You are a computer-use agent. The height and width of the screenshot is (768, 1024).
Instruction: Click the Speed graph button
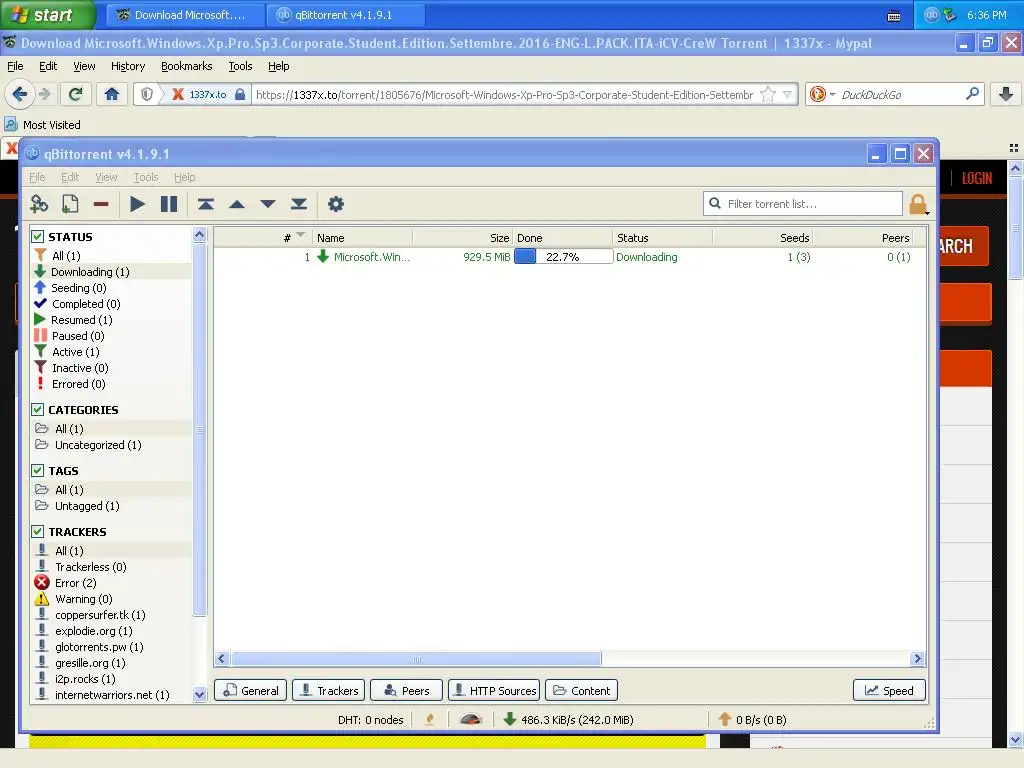pyautogui.click(x=889, y=690)
